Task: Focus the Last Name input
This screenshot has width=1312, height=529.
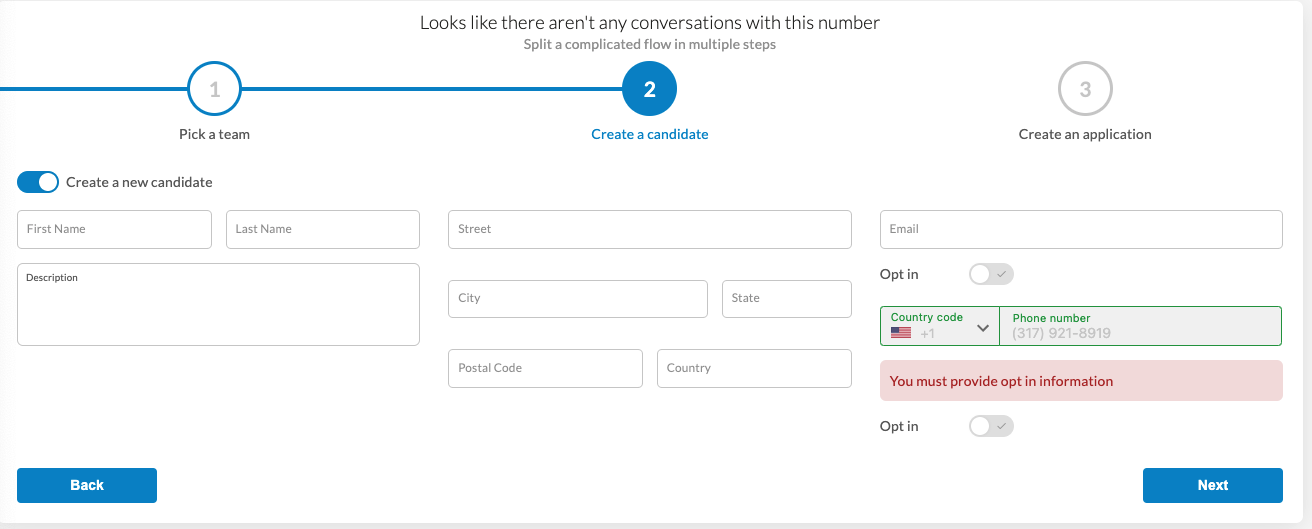Action: [x=322, y=229]
